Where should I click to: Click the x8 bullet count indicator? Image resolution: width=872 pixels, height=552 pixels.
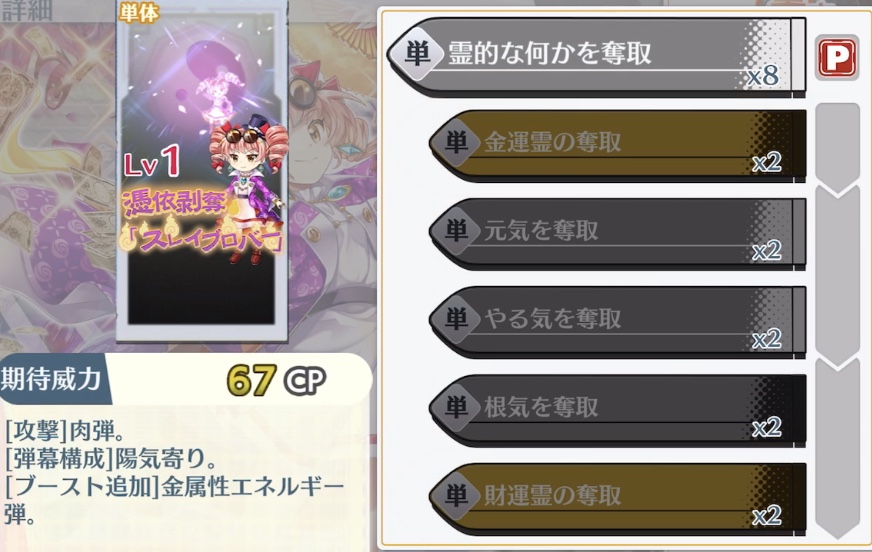(763, 76)
